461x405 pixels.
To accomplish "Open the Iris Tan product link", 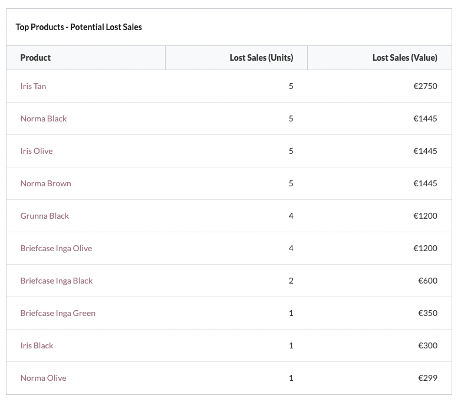I will click(33, 86).
